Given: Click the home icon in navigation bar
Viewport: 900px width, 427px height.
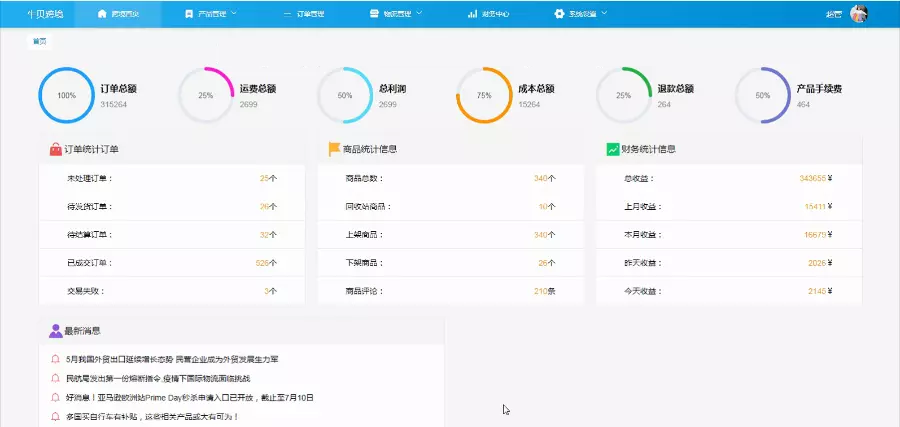Looking at the screenshot, I should coord(102,14).
